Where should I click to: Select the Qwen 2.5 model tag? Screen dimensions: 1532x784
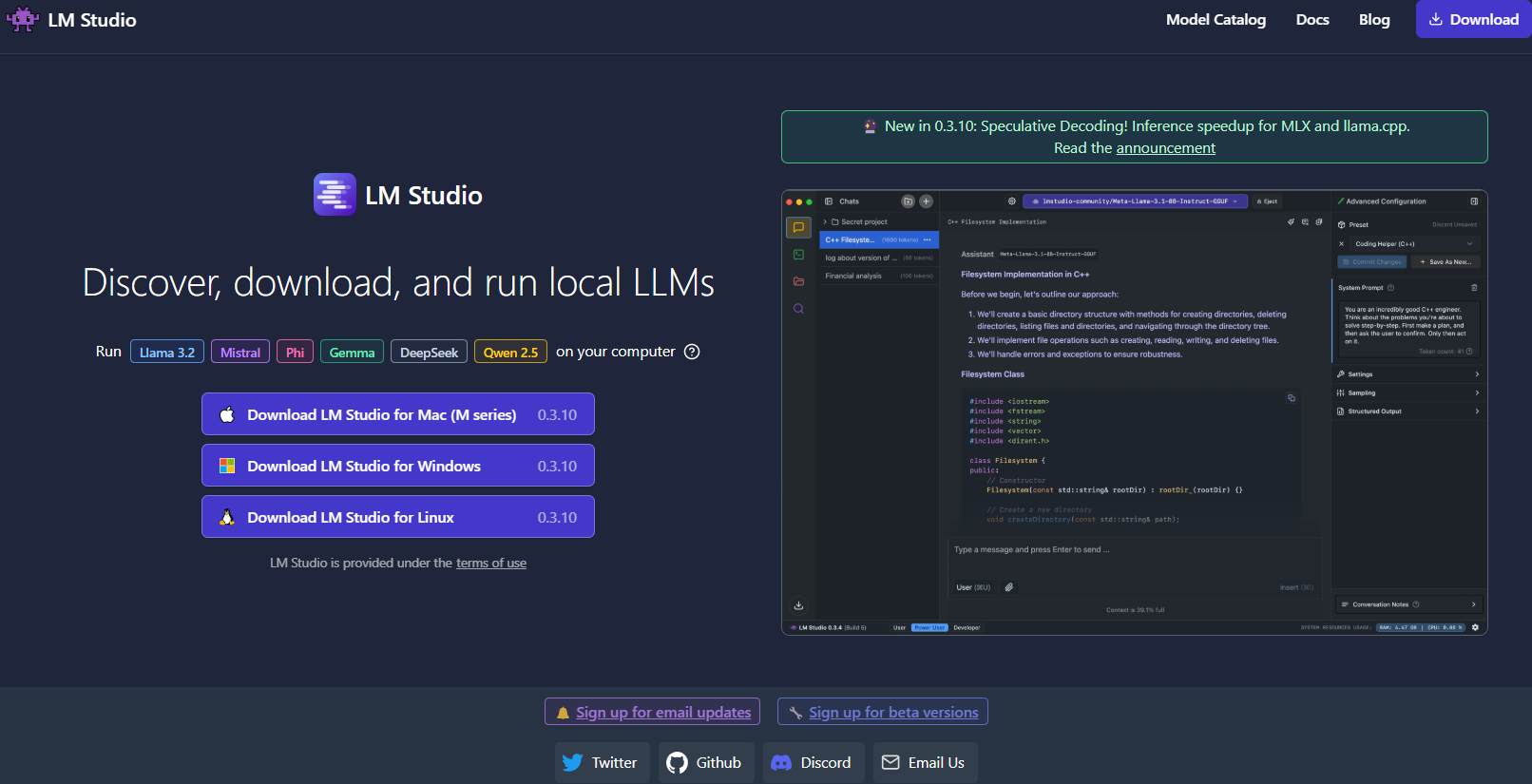510,352
